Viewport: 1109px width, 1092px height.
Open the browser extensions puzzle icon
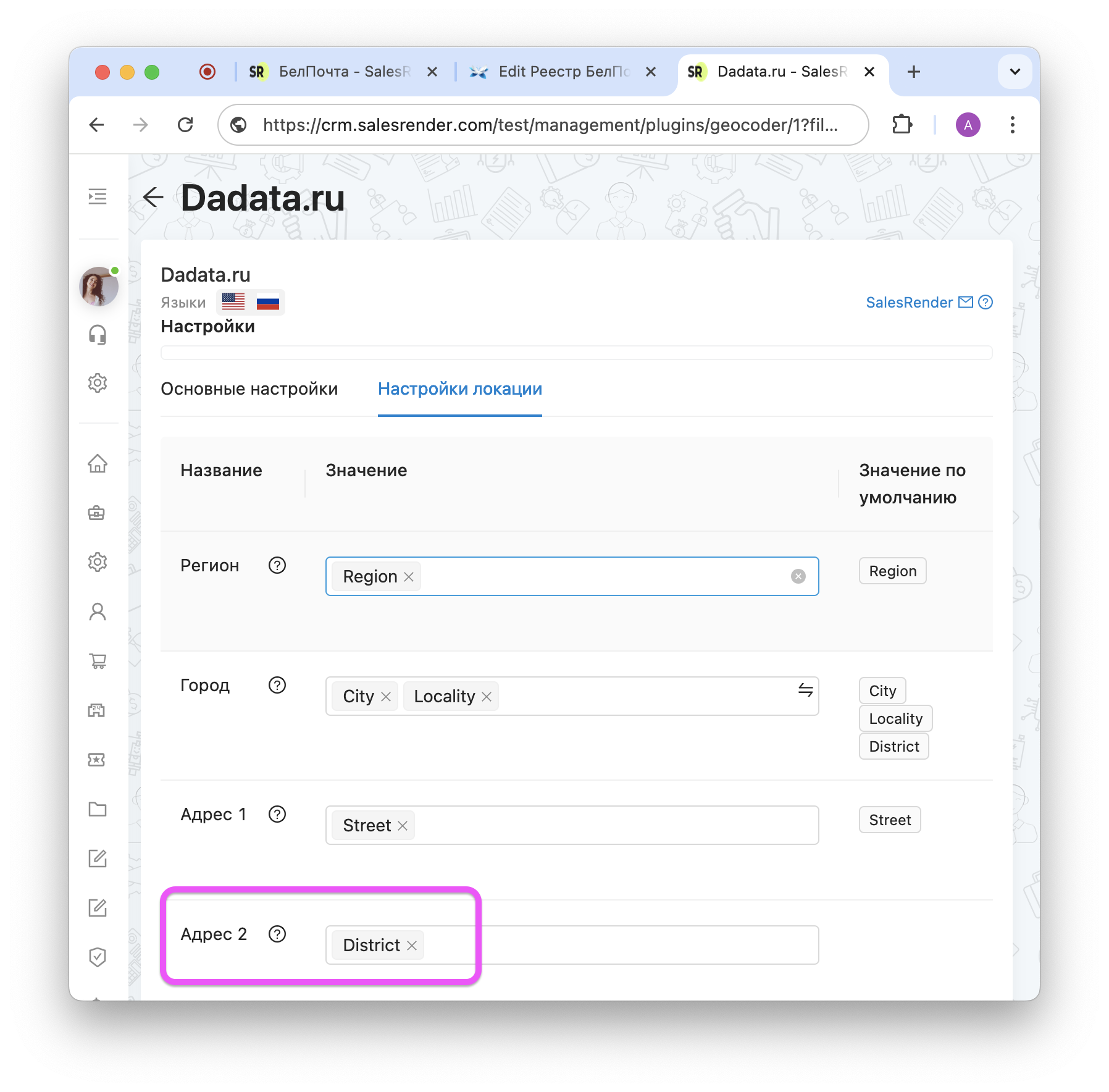tap(902, 125)
